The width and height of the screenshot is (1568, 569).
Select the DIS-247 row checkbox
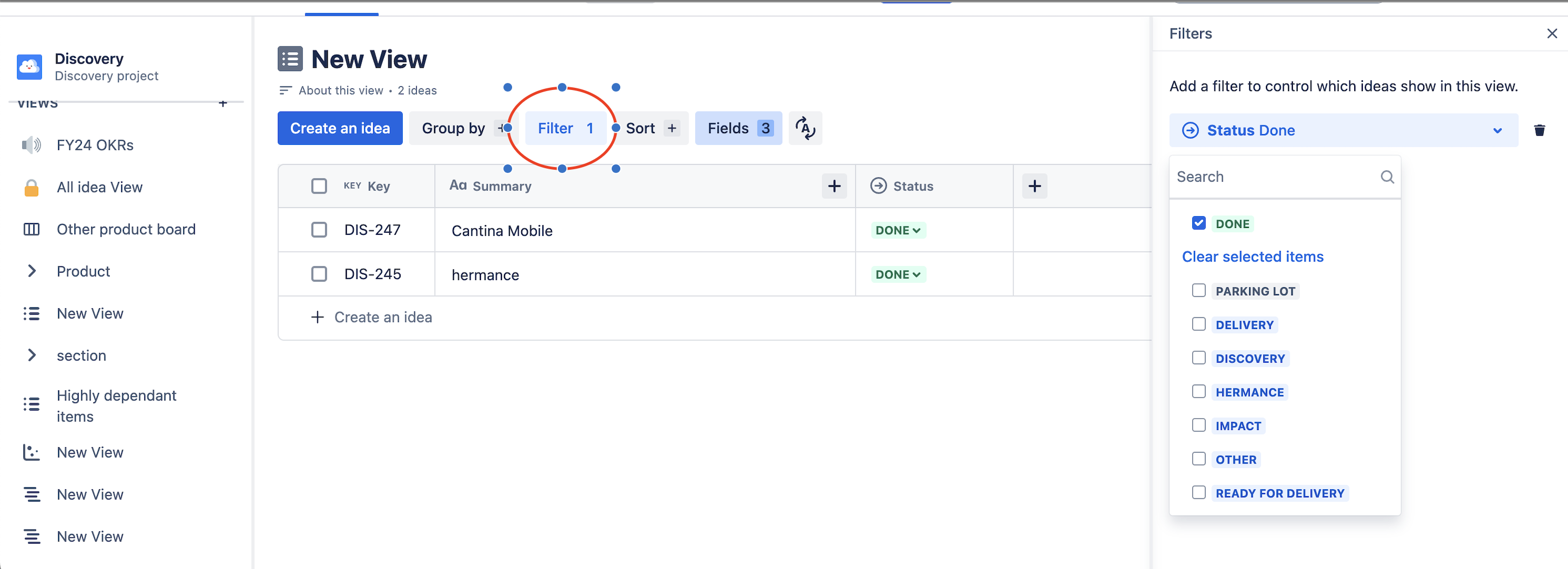pyautogui.click(x=319, y=230)
